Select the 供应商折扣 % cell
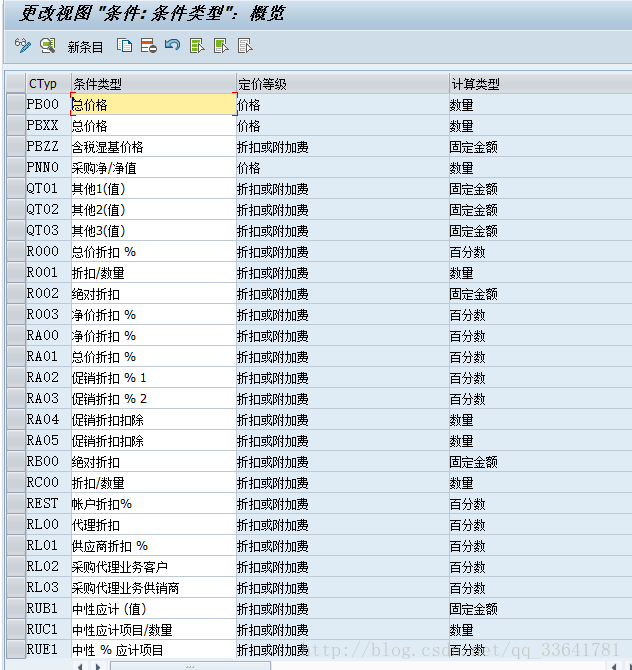Image resolution: width=632 pixels, height=670 pixels. 154,545
